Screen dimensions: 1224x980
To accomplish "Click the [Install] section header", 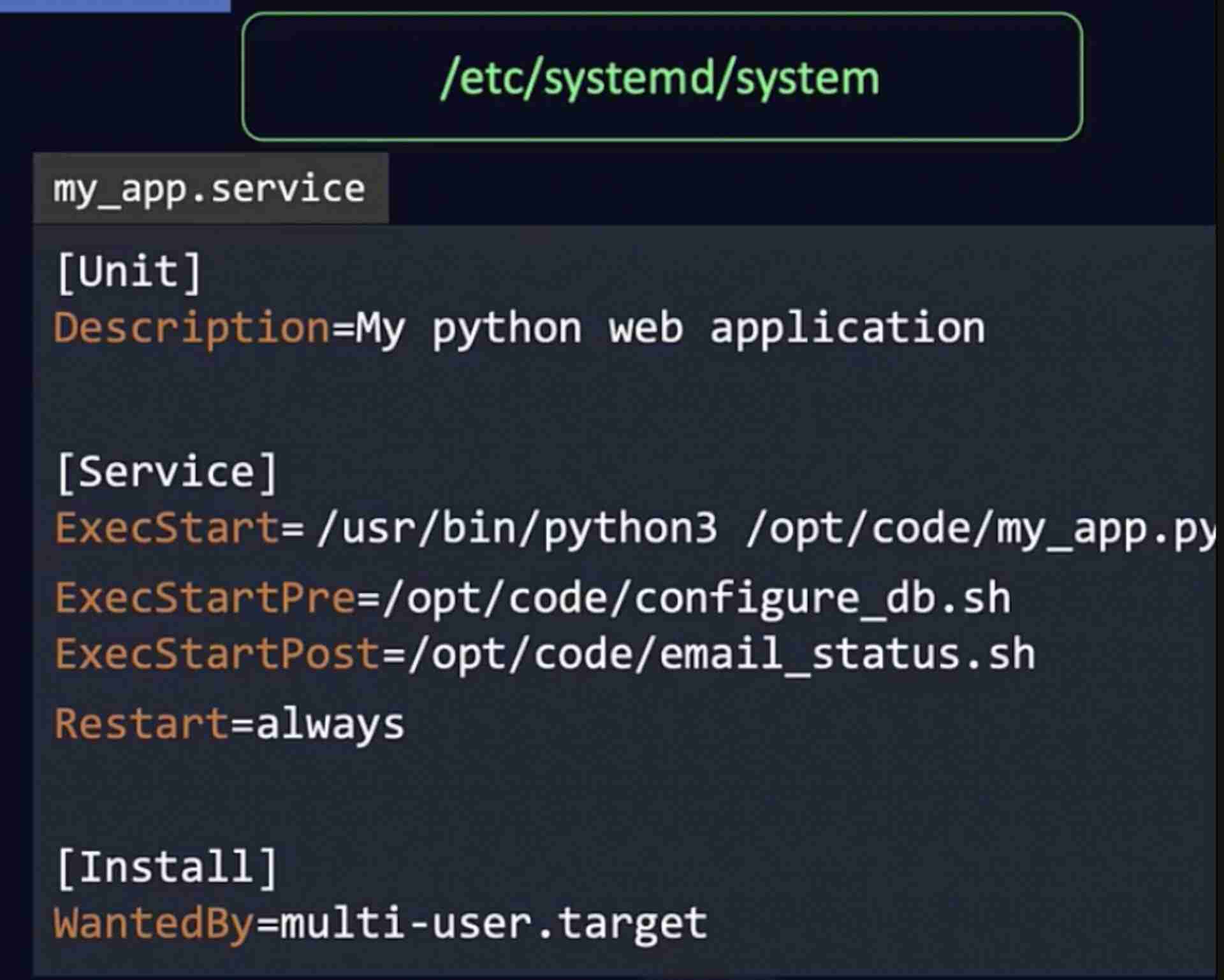I will [x=167, y=868].
